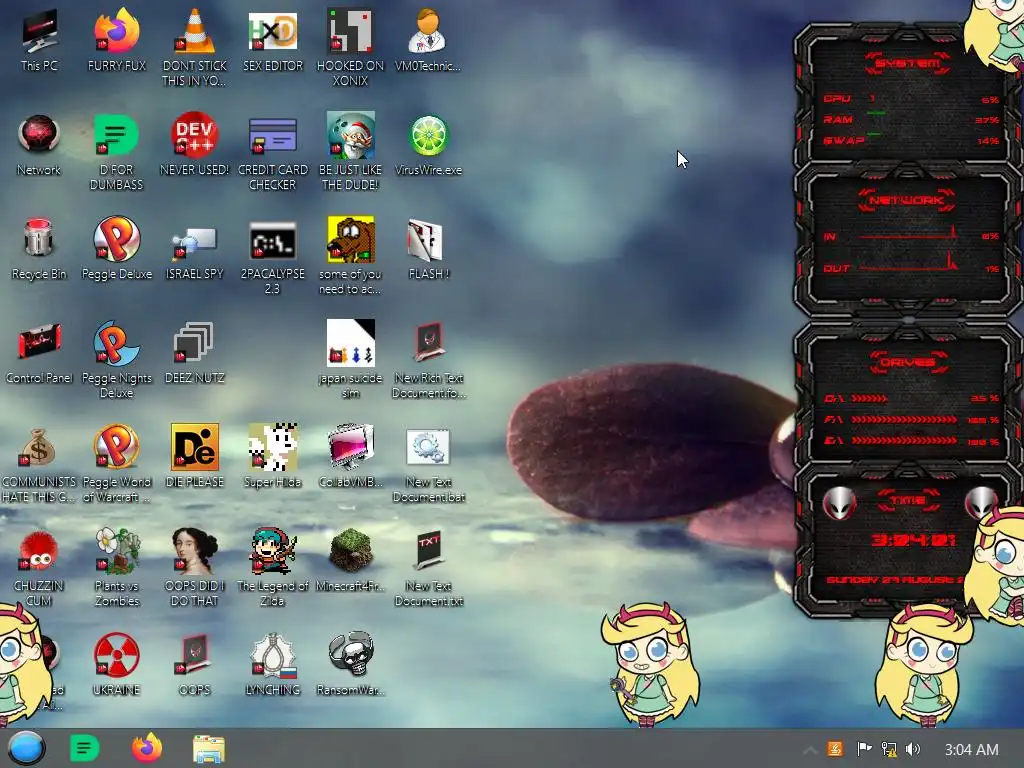Viewport: 1024px width, 768px height.
Task: Open File Explorer from the taskbar
Action: (209, 749)
